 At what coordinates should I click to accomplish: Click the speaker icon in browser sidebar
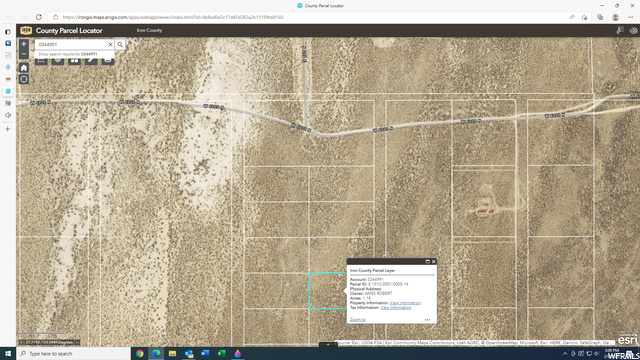tap(8, 115)
